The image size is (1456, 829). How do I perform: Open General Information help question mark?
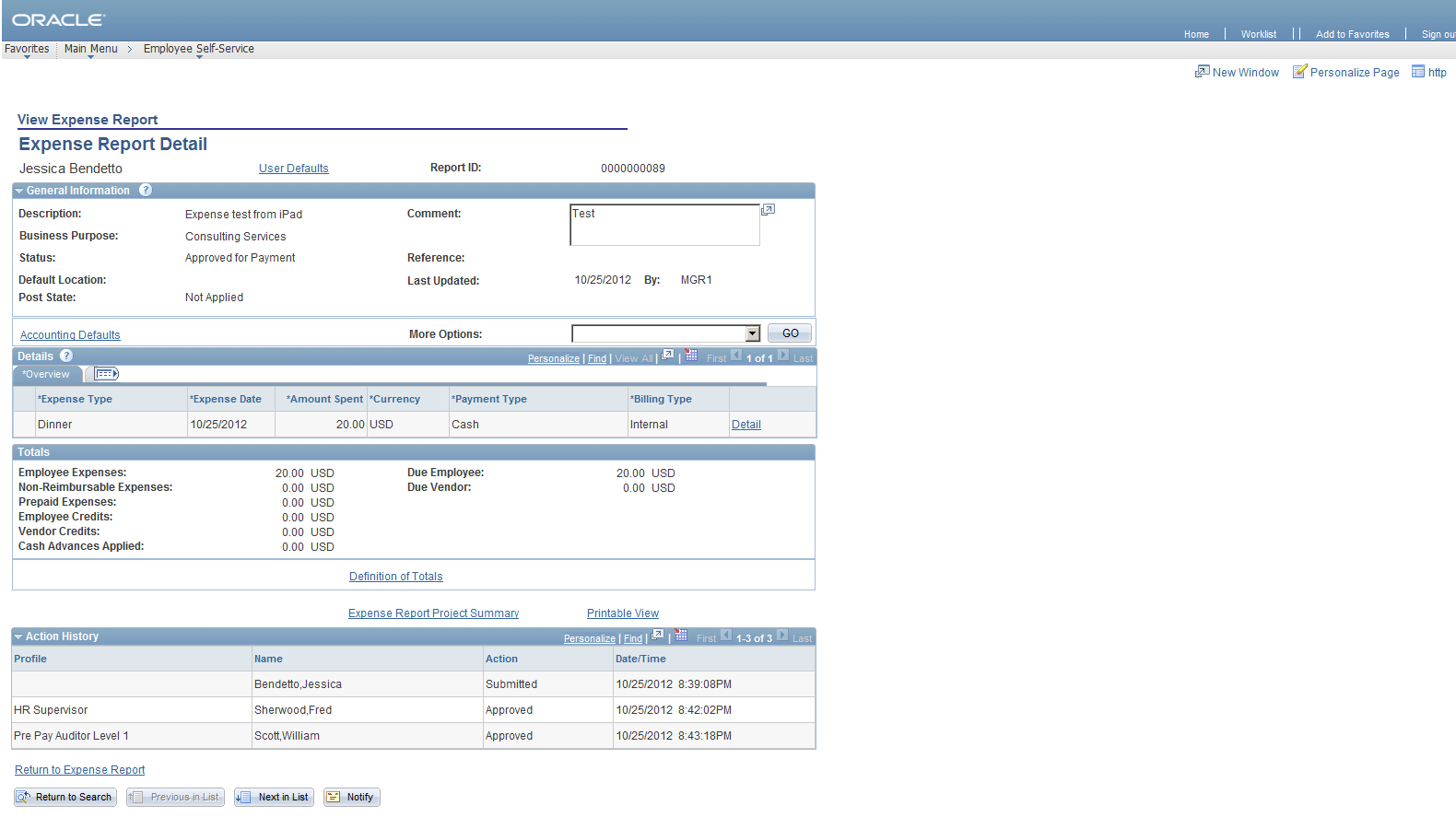click(146, 191)
